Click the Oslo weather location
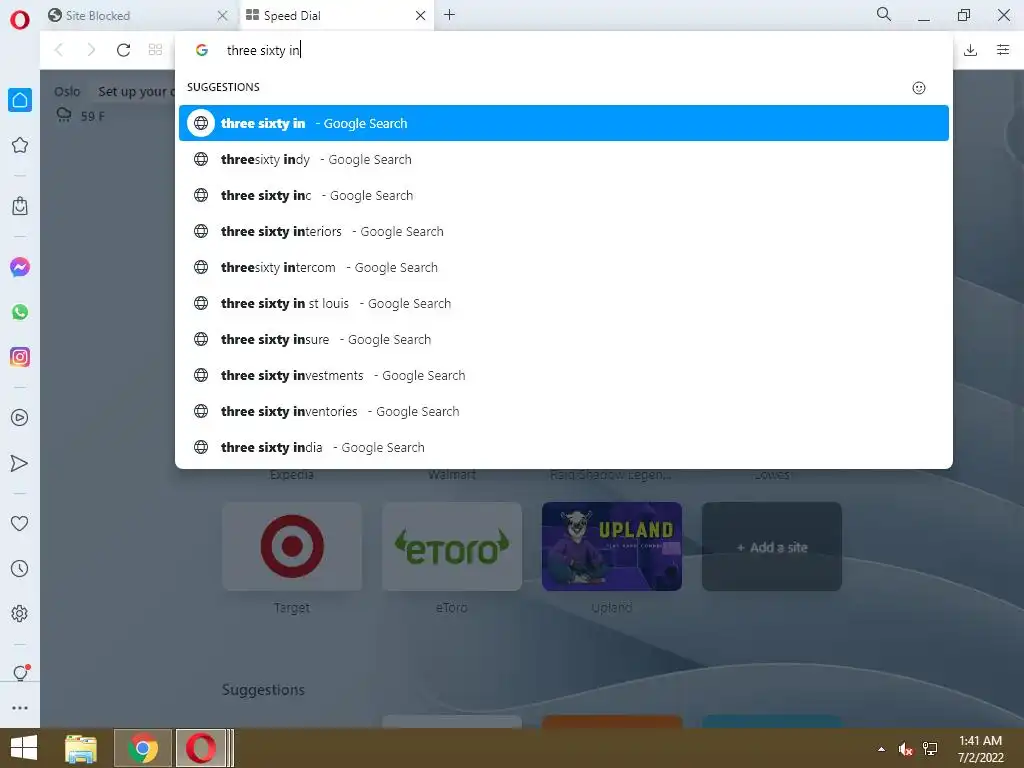The height and width of the screenshot is (768, 1024). [x=67, y=91]
